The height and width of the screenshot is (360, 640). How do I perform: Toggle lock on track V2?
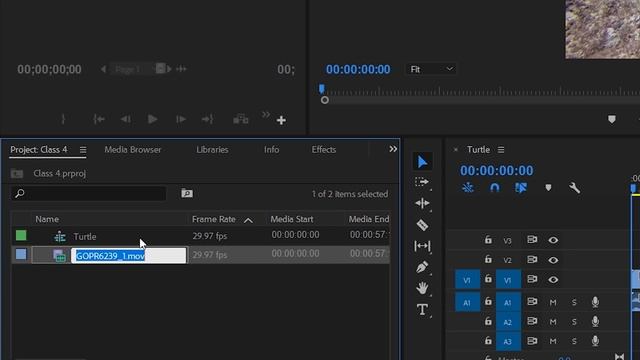click(x=488, y=259)
